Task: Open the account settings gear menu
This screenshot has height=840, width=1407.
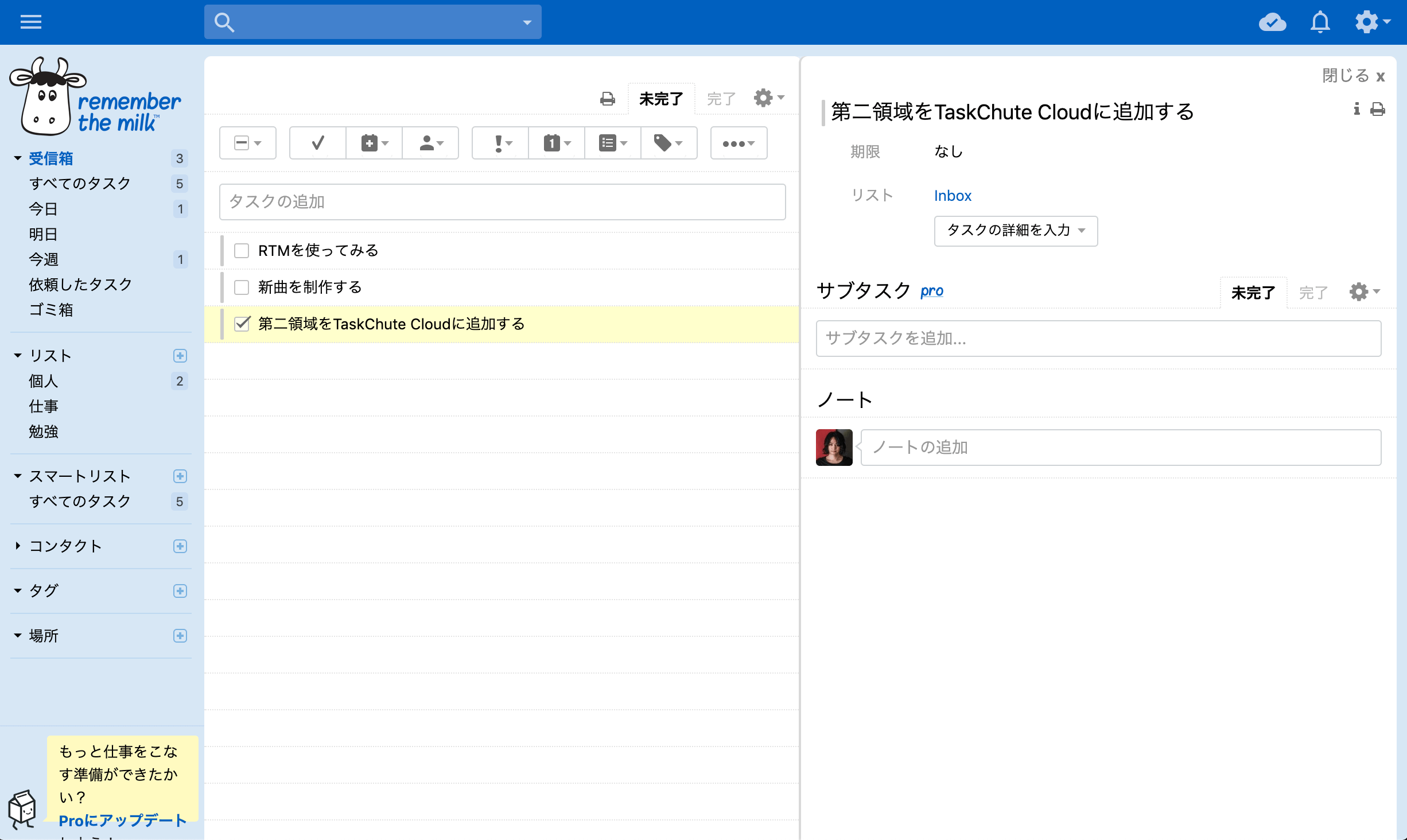Action: point(1372,22)
